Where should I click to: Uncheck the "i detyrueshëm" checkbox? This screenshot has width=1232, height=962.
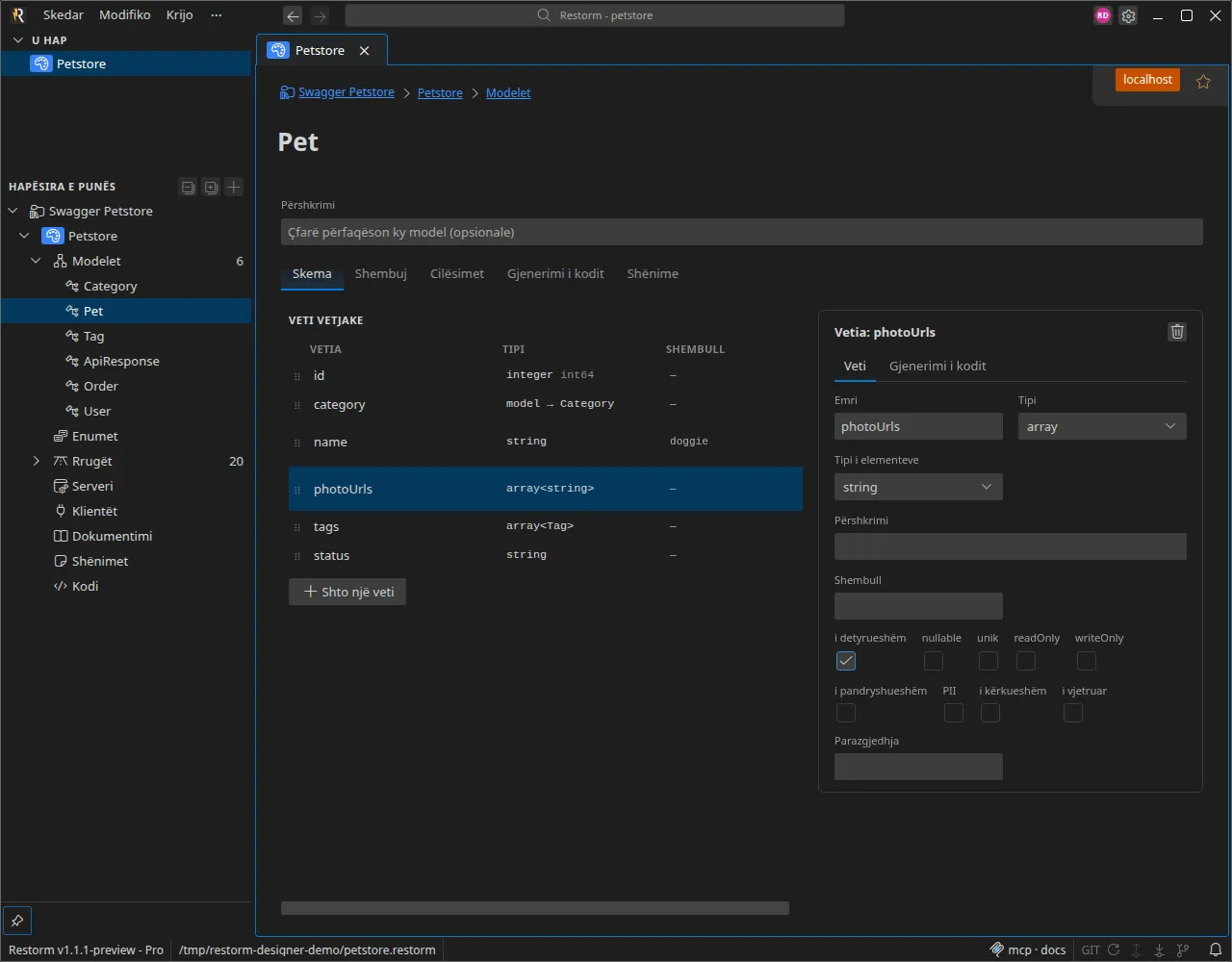tap(846, 661)
